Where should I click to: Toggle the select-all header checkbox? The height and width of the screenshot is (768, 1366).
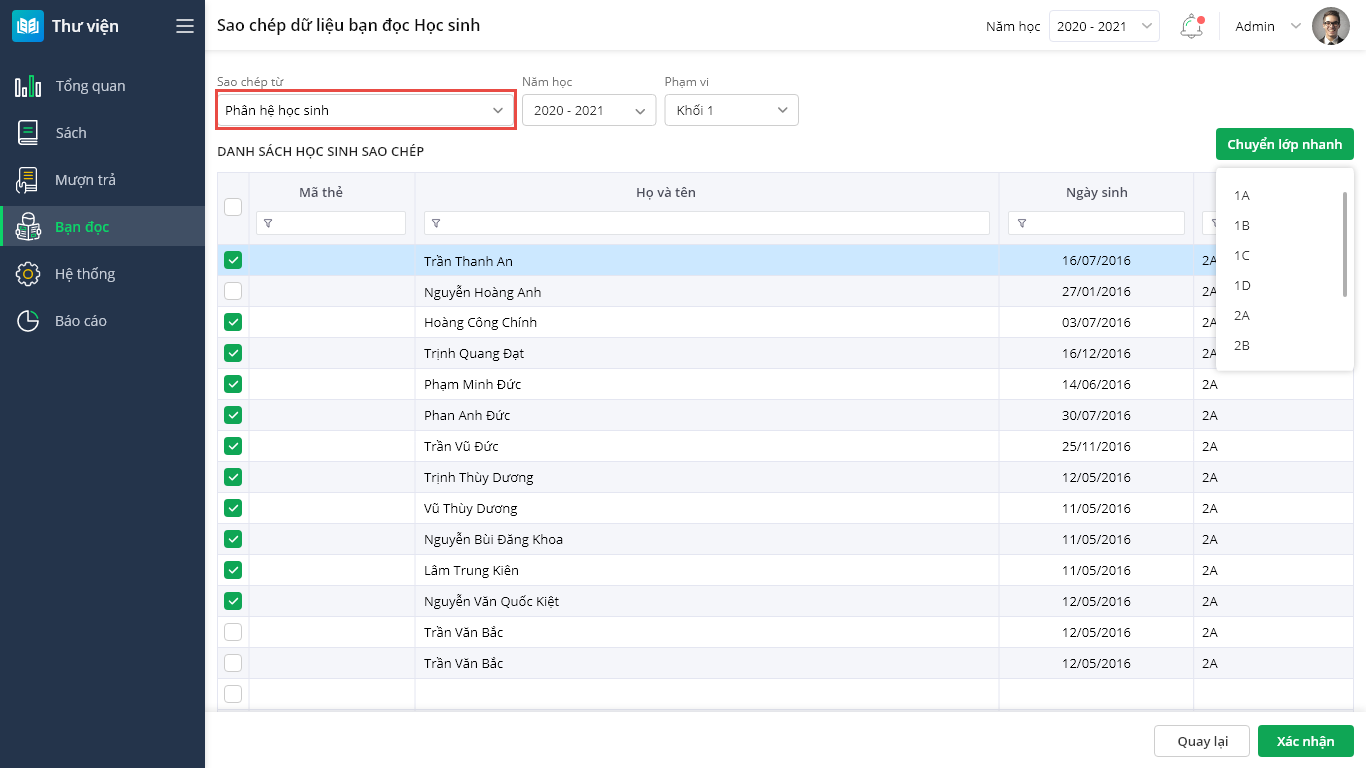[233, 207]
